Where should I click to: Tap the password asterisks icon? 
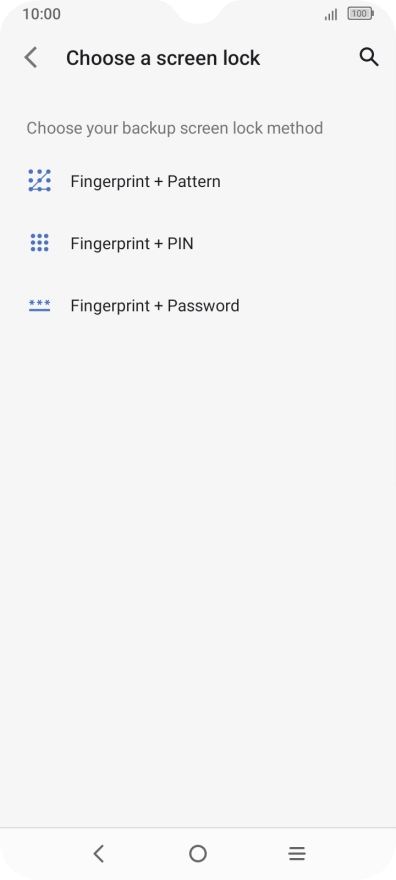coord(39,305)
